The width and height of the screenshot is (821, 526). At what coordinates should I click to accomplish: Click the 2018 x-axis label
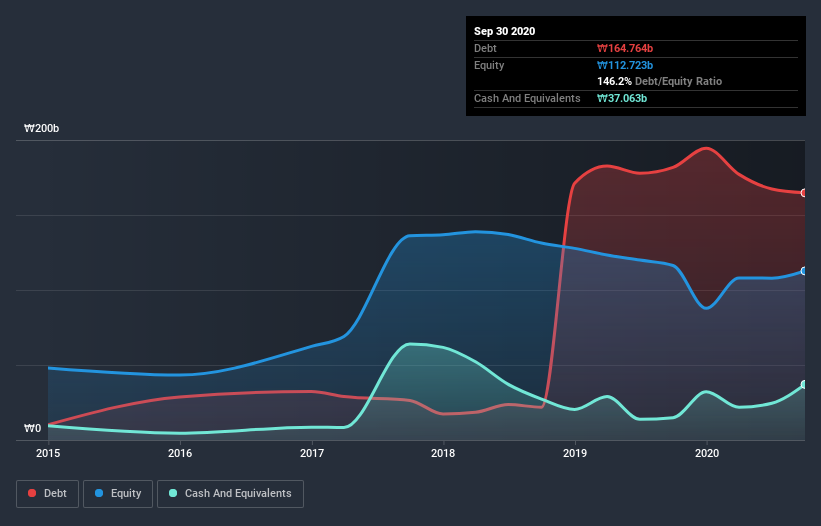click(443, 453)
